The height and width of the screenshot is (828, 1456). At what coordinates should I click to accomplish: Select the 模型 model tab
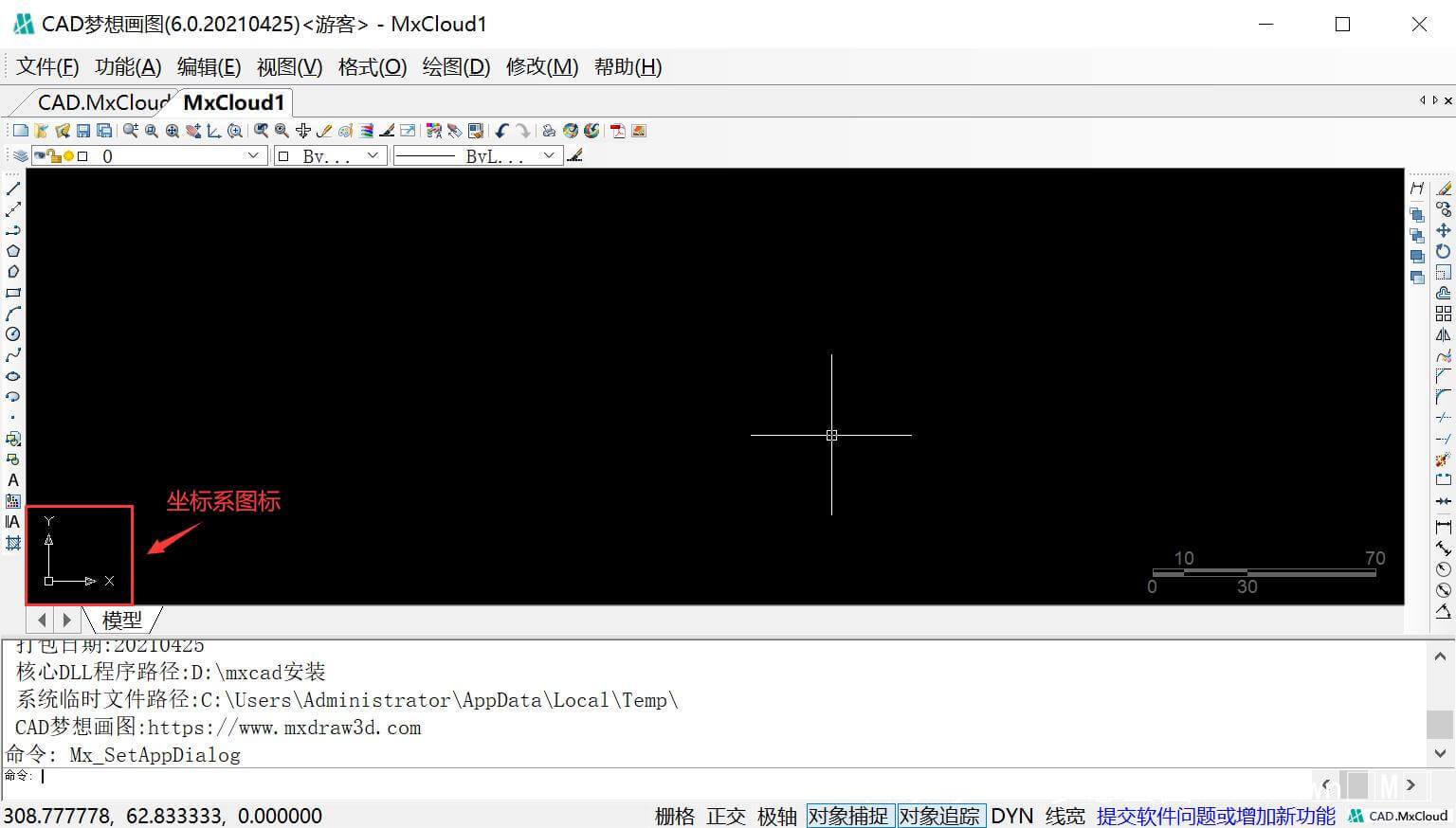(121, 620)
